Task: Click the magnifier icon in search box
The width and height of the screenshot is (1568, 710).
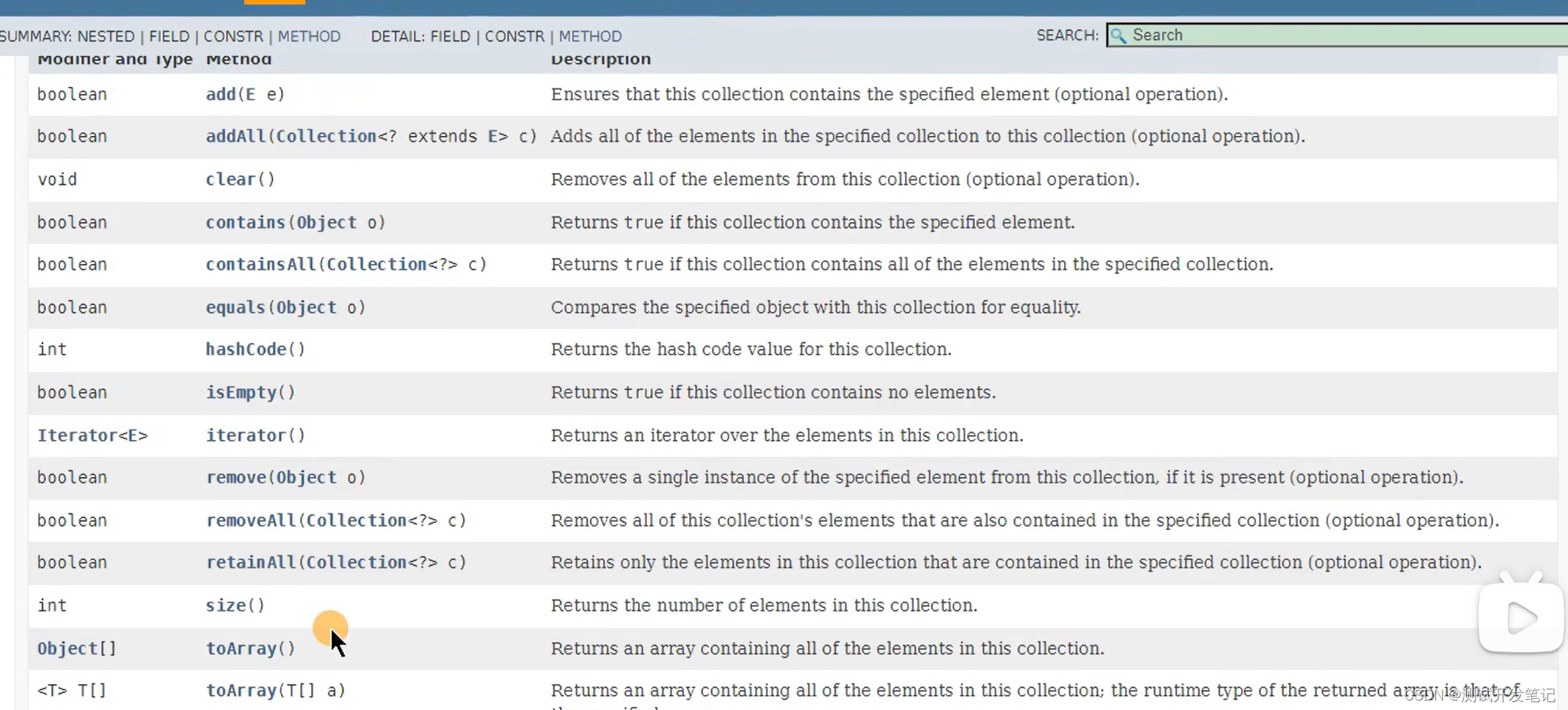Action: click(1118, 36)
